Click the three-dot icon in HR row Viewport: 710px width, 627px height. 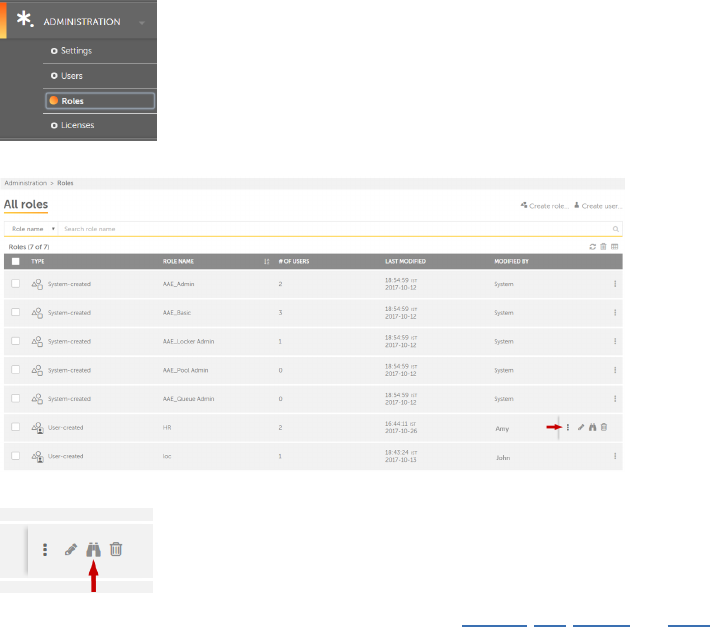coord(568,427)
